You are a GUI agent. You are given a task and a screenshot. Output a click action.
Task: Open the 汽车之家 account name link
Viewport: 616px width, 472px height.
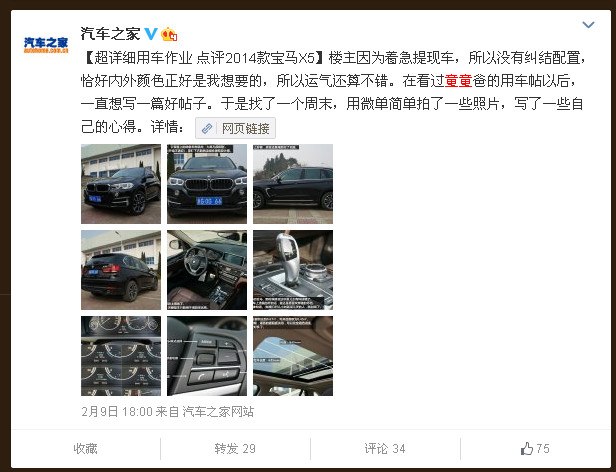(x=110, y=34)
